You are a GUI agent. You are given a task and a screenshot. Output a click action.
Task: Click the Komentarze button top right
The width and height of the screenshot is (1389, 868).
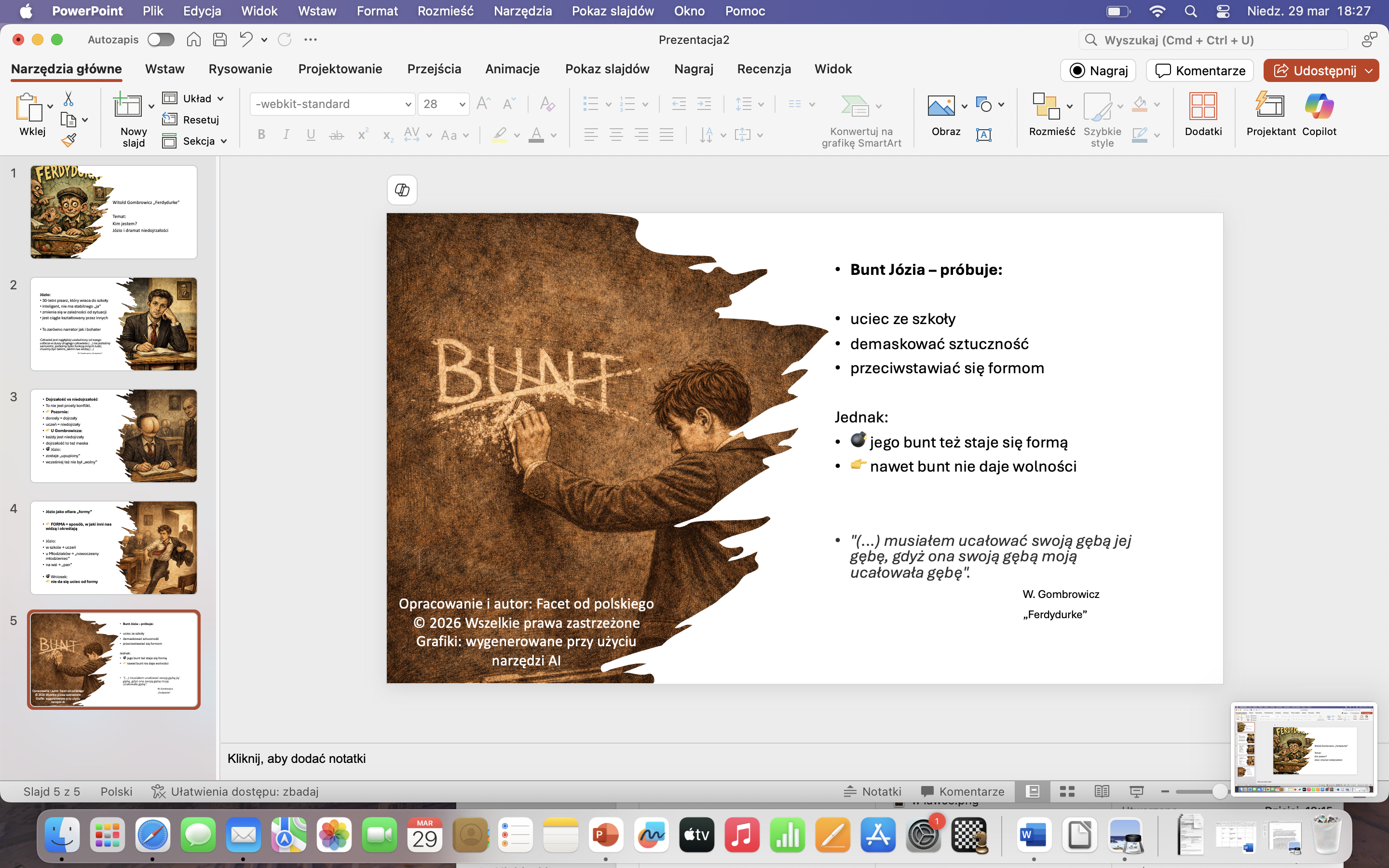click(1199, 70)
